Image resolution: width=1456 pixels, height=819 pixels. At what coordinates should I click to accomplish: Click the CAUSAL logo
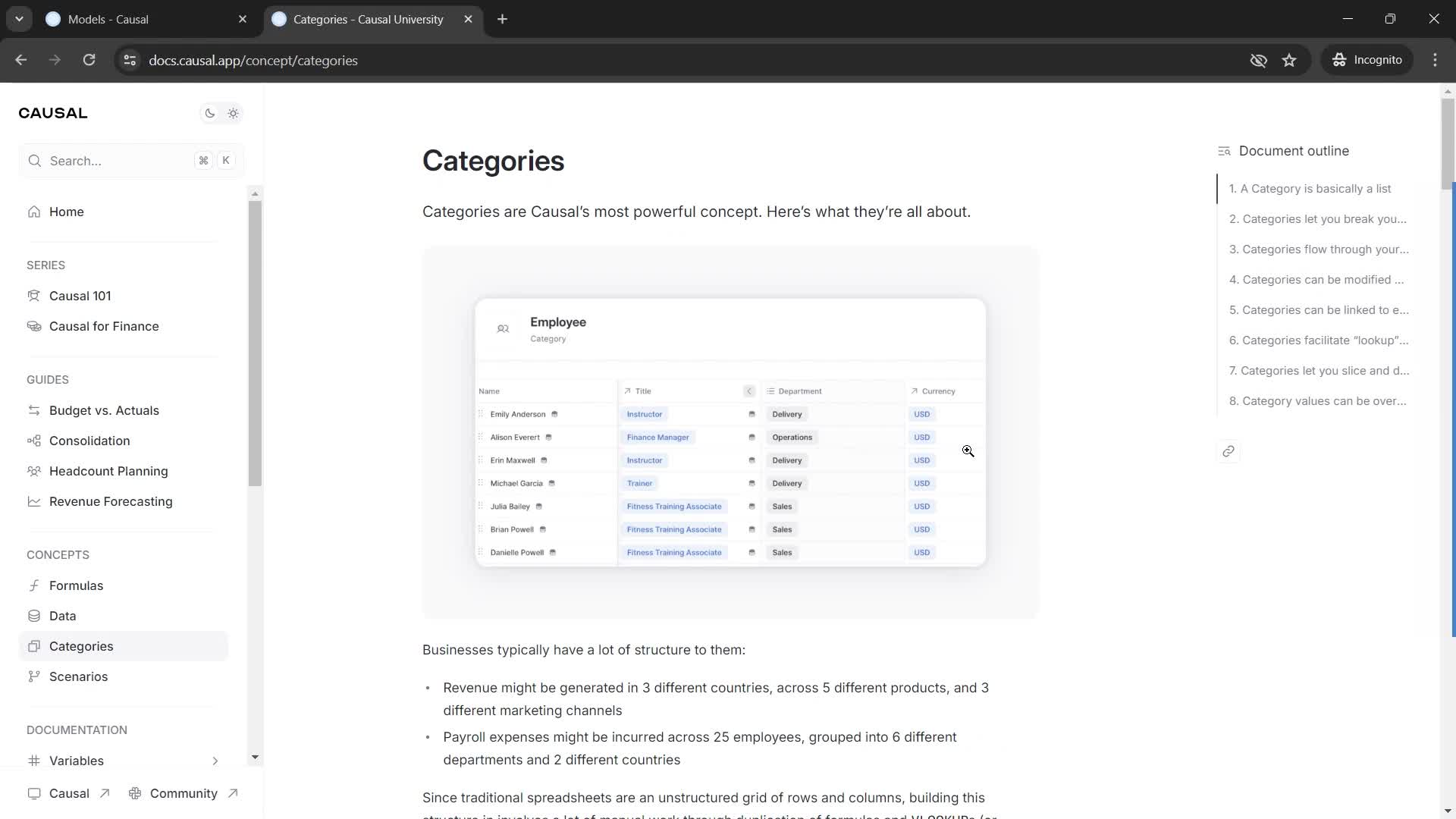pos(53,114)
